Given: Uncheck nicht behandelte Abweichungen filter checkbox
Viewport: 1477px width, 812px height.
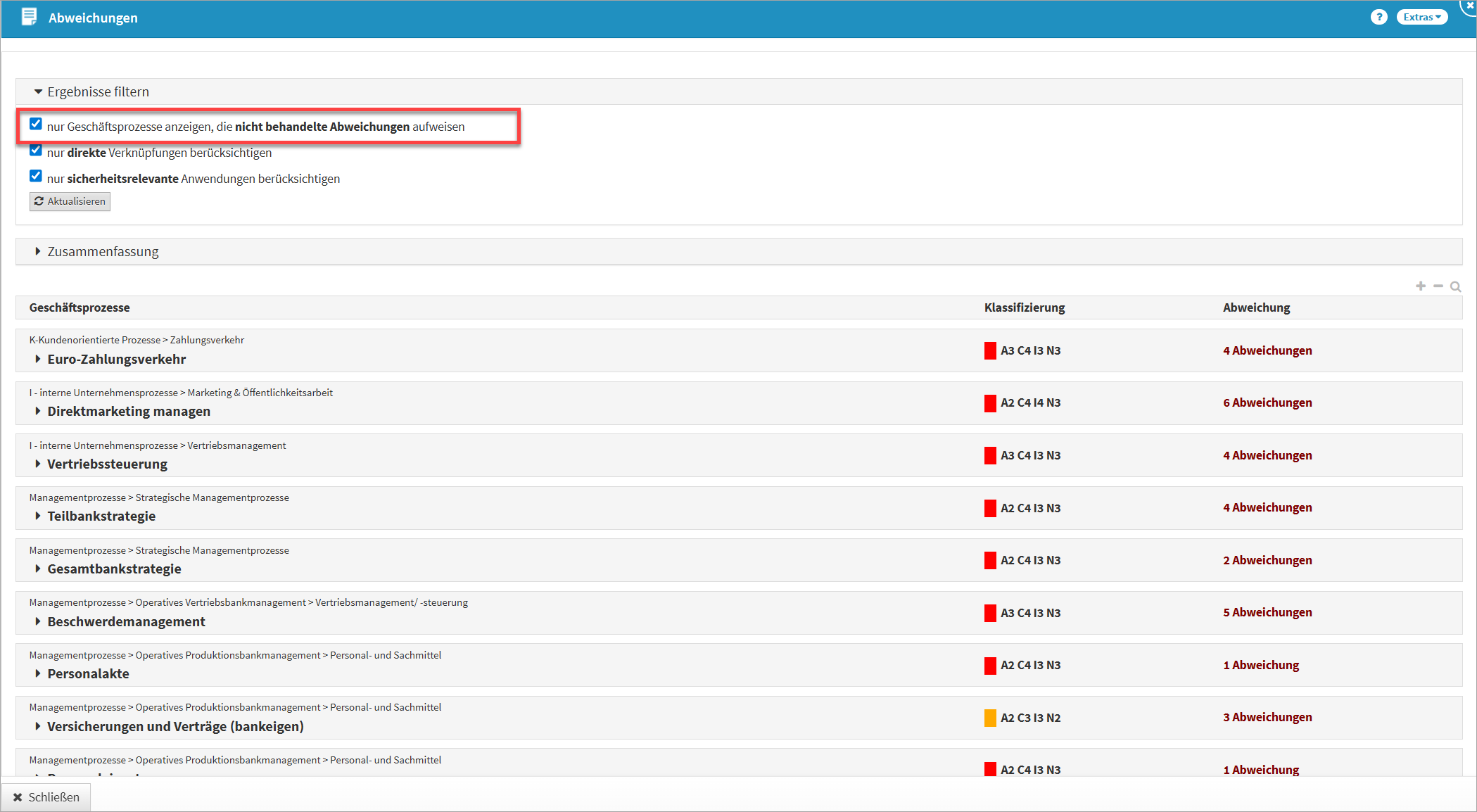Looking at the screenshot, I should (x=36, y=124).
